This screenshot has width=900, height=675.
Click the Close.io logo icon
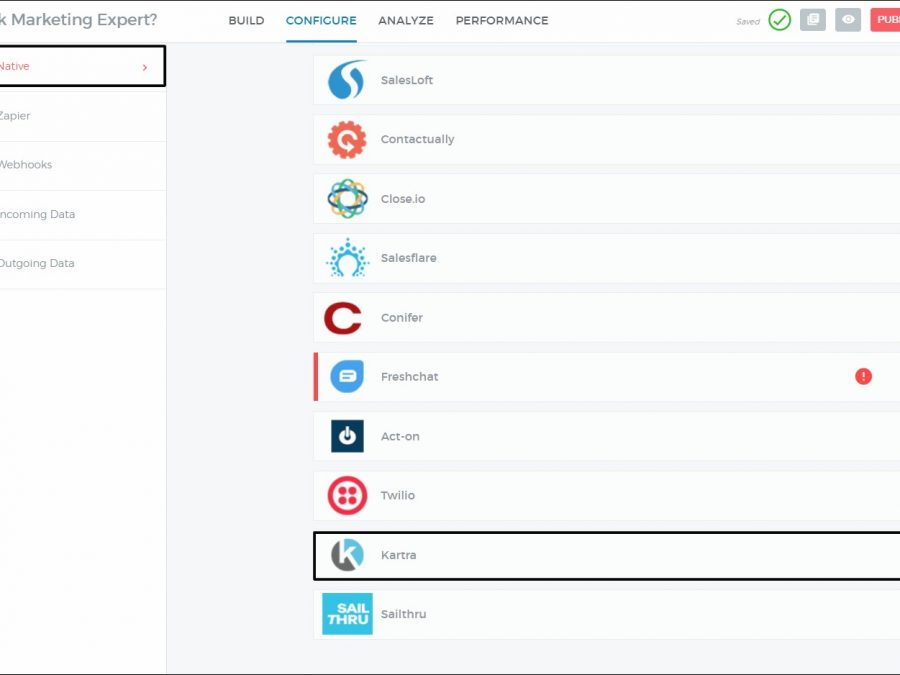coord(347,199)
